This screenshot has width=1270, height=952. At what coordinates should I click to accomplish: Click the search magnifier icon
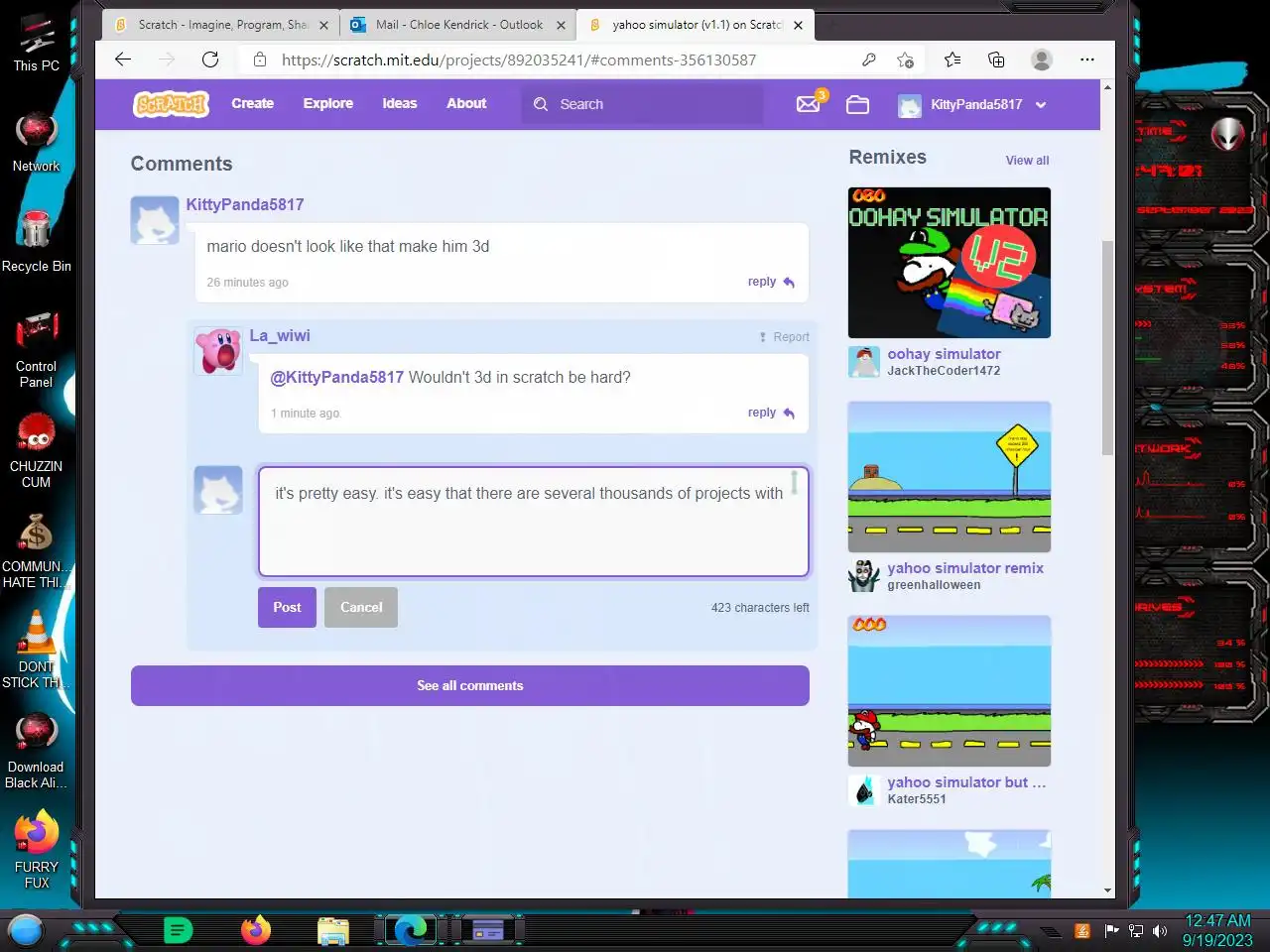click(x=541, y=104)
